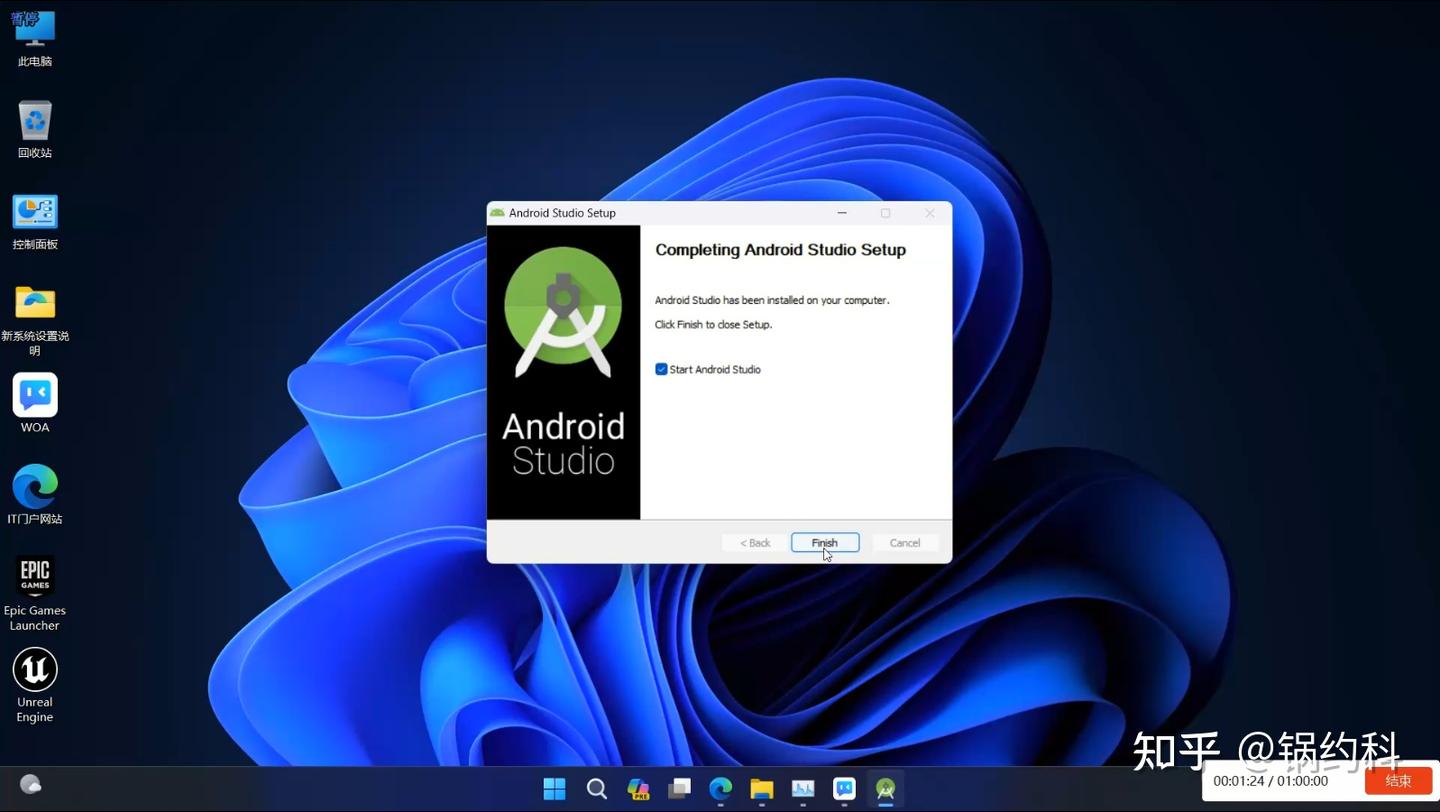
Task: Click the recording timer 00:01:24 / 01:00:00
Action: pos(1270,781)
